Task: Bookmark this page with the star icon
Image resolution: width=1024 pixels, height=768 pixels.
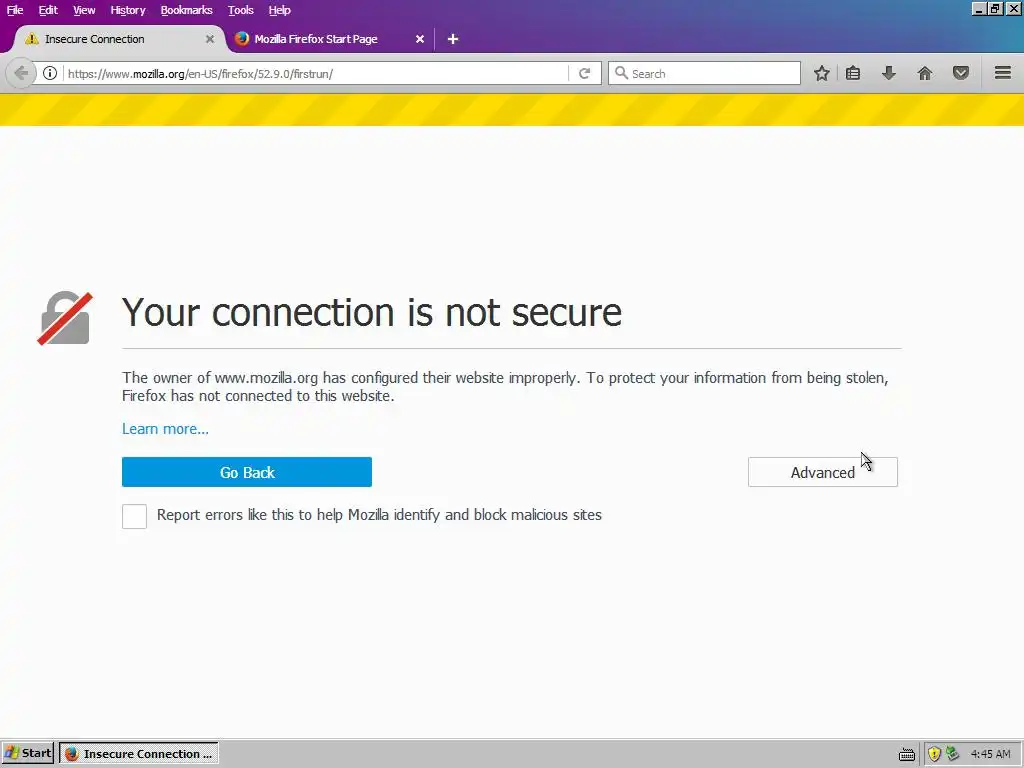Action: point(822,73)
